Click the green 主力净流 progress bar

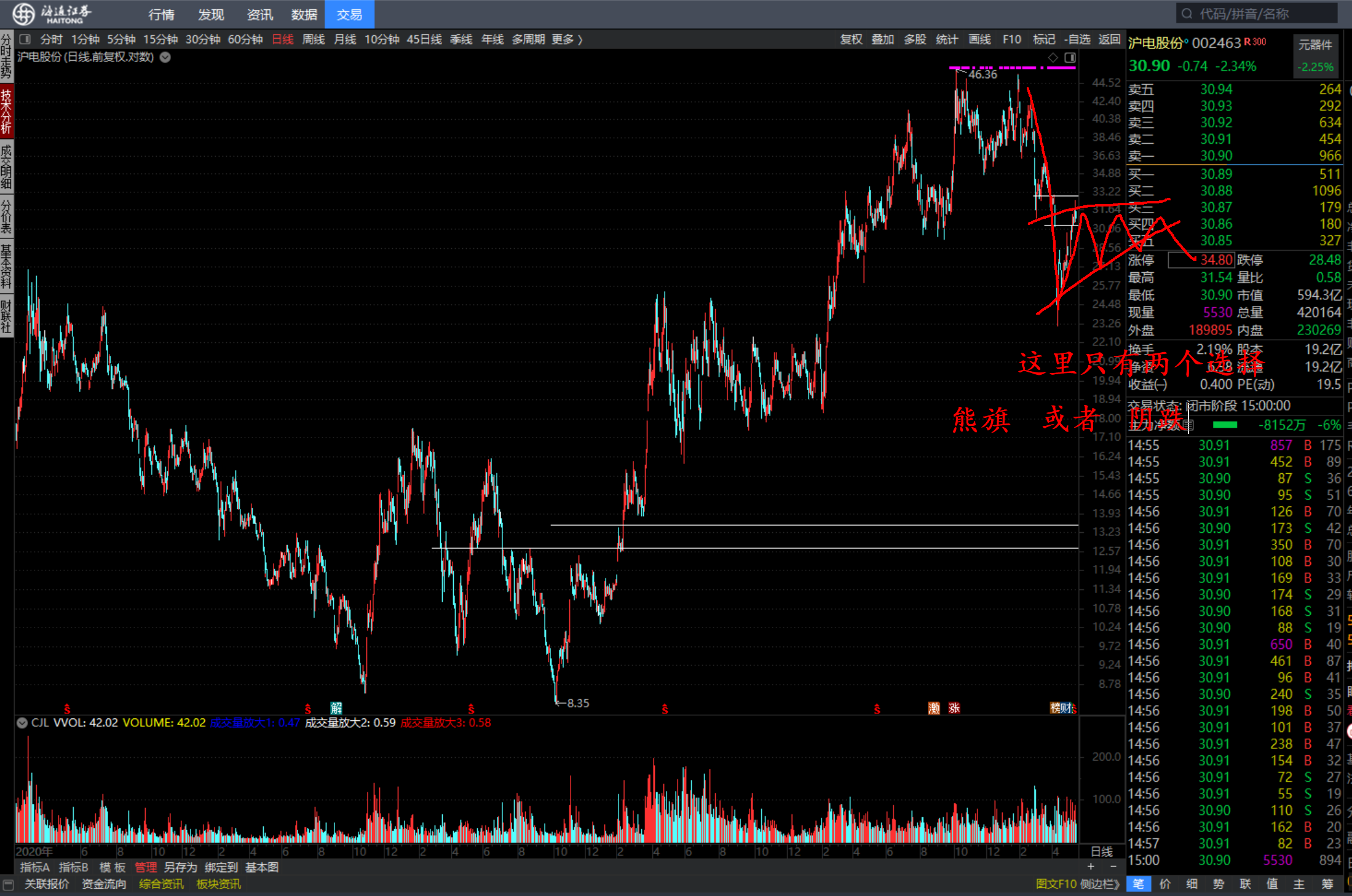(x=1225, y=425)
